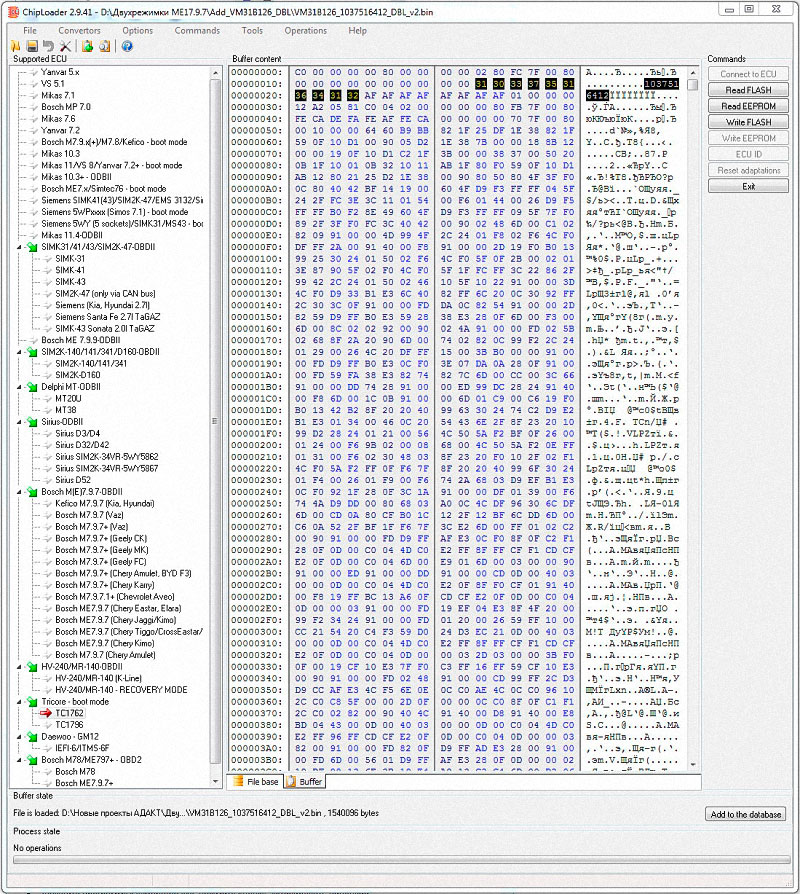Click the red arrow icon beside TC1762
The image size is (800, 894).
pyautogui.click(x=46, y=713)
